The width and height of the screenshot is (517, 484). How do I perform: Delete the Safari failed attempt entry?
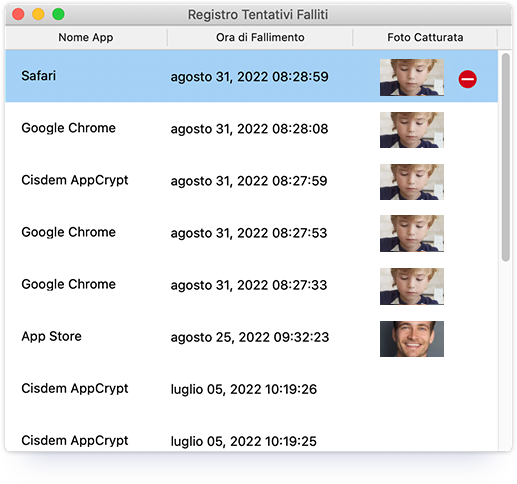(x=467, y=79)
